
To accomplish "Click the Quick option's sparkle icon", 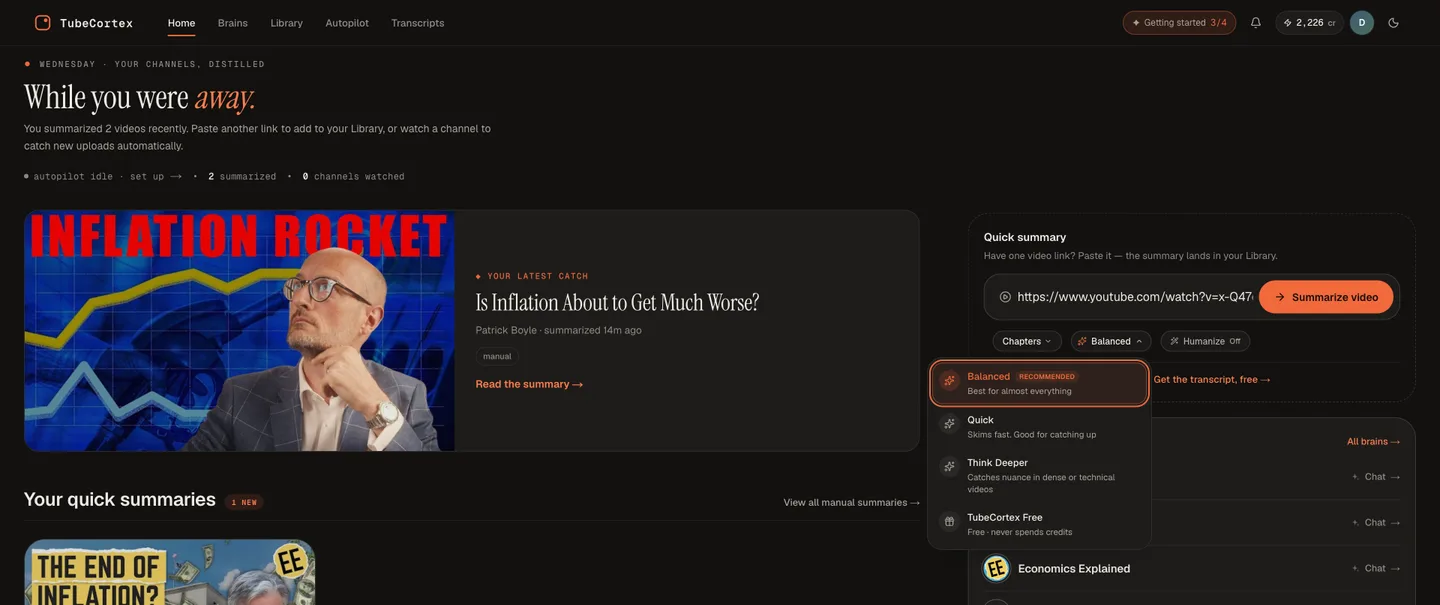I will coord(949,424).
